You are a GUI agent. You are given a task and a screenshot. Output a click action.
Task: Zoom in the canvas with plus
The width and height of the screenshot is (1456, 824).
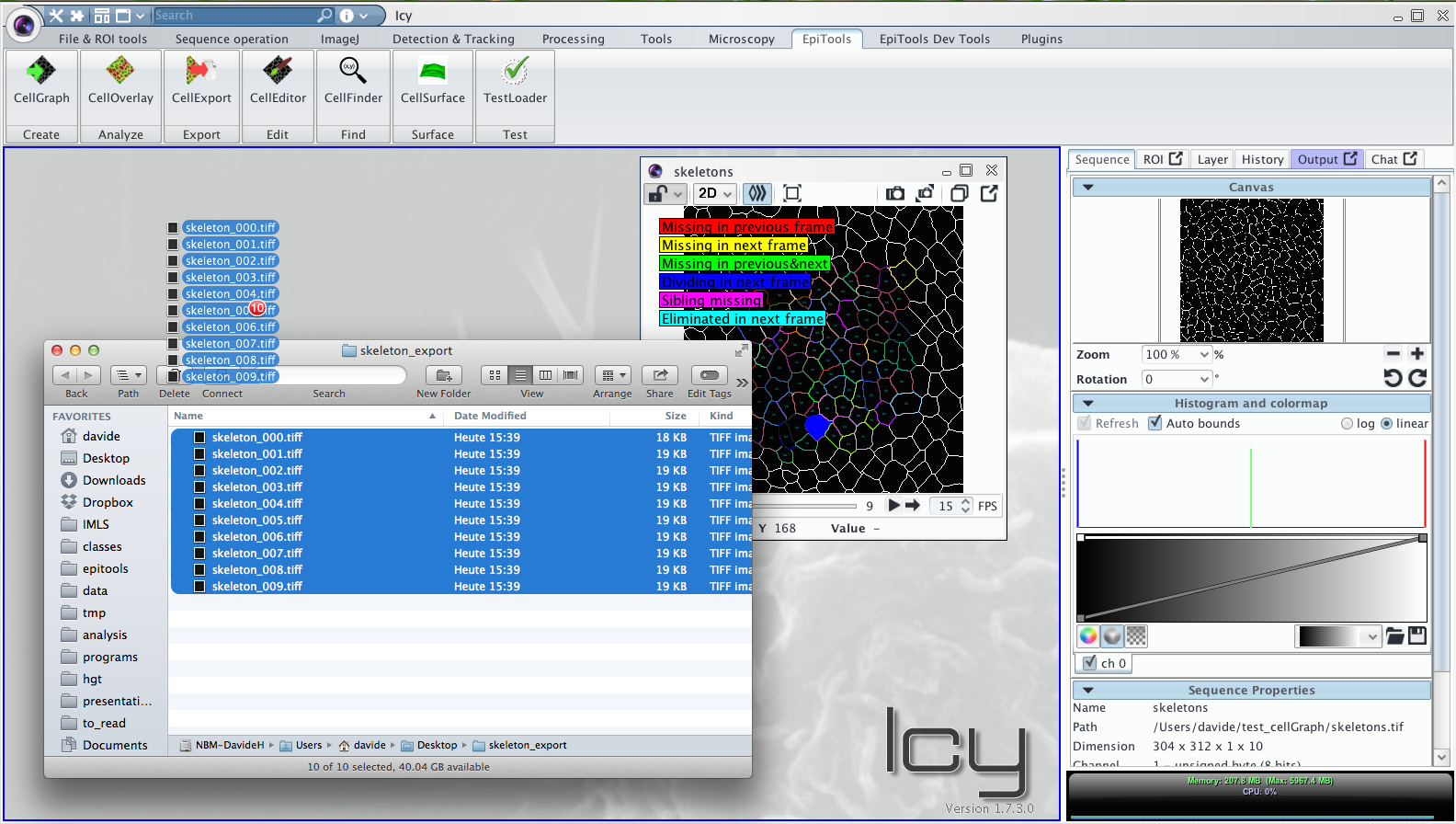point(1417,354)
